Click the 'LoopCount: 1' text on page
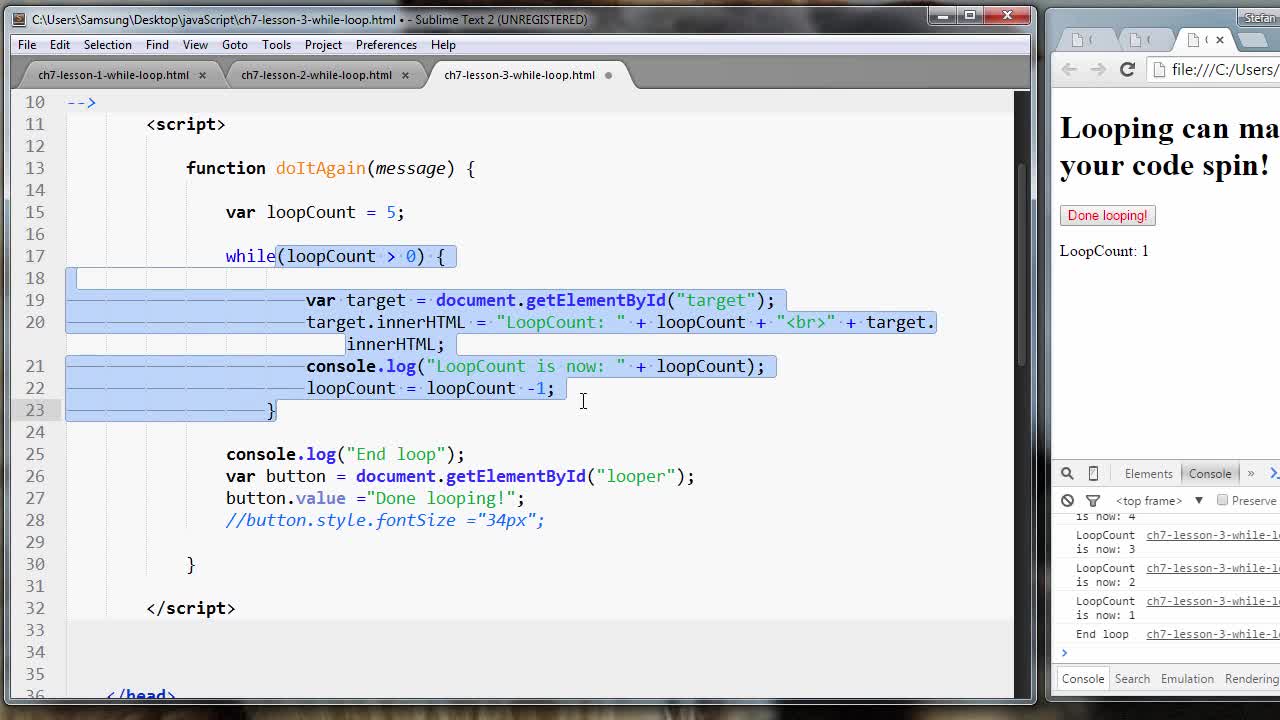This screenshot has width=1280, height=720. (x=1104, y=251)
